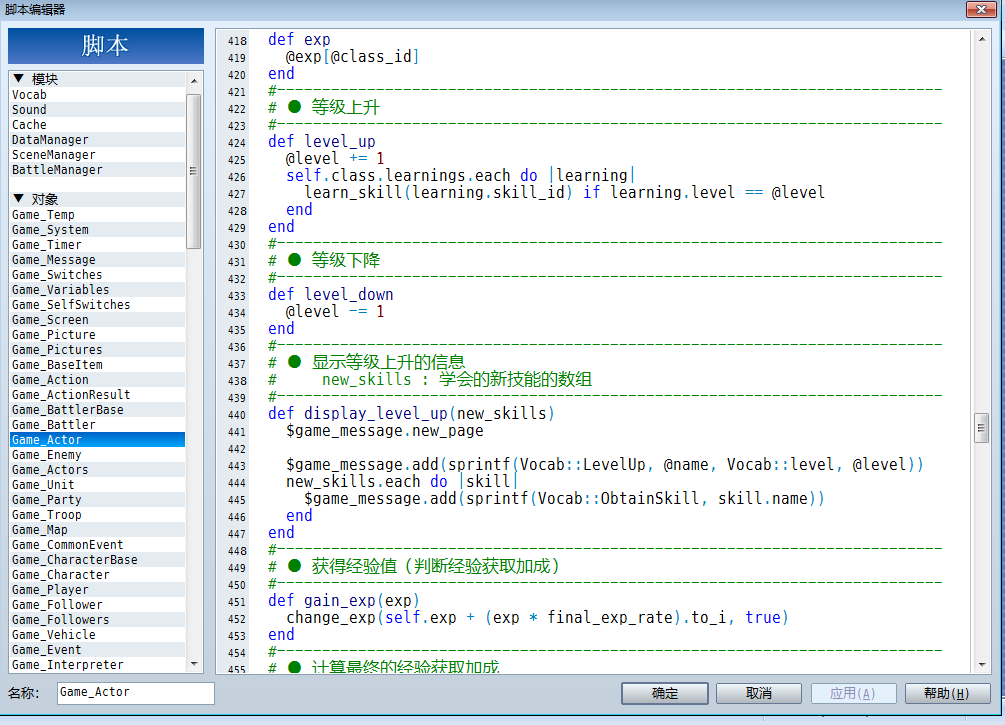
Task: Collapse the 模块 section triangle
Action: pyautogui.click(x=19, y=79)
